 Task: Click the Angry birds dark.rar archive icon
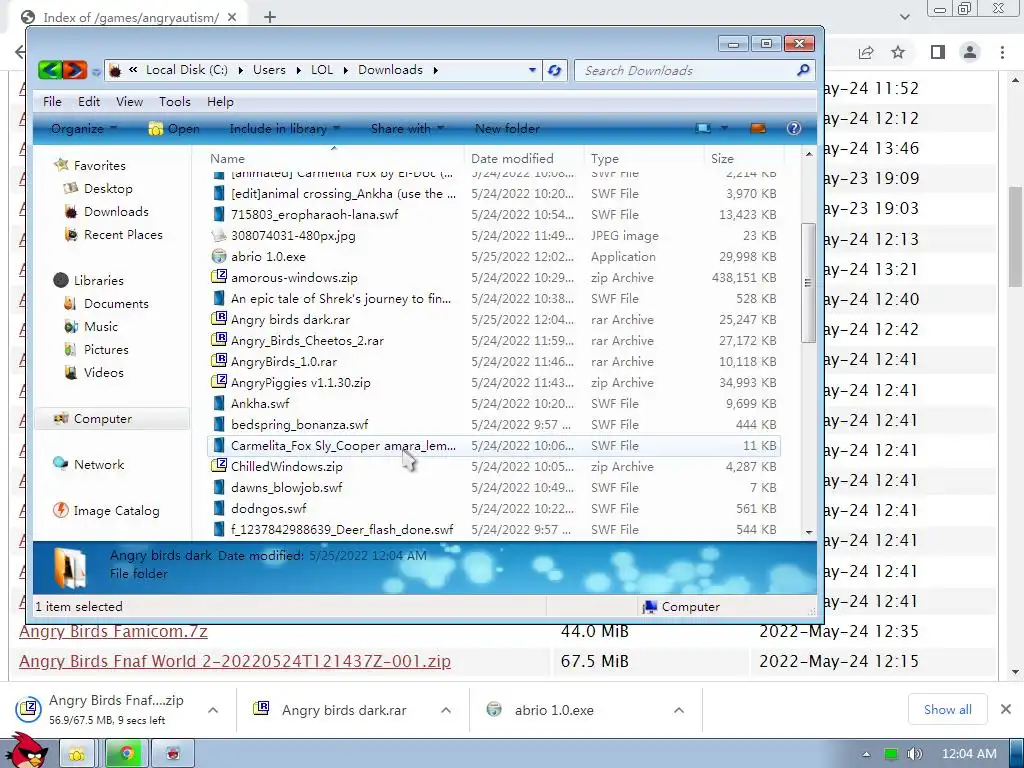click(x=219, y=319)
